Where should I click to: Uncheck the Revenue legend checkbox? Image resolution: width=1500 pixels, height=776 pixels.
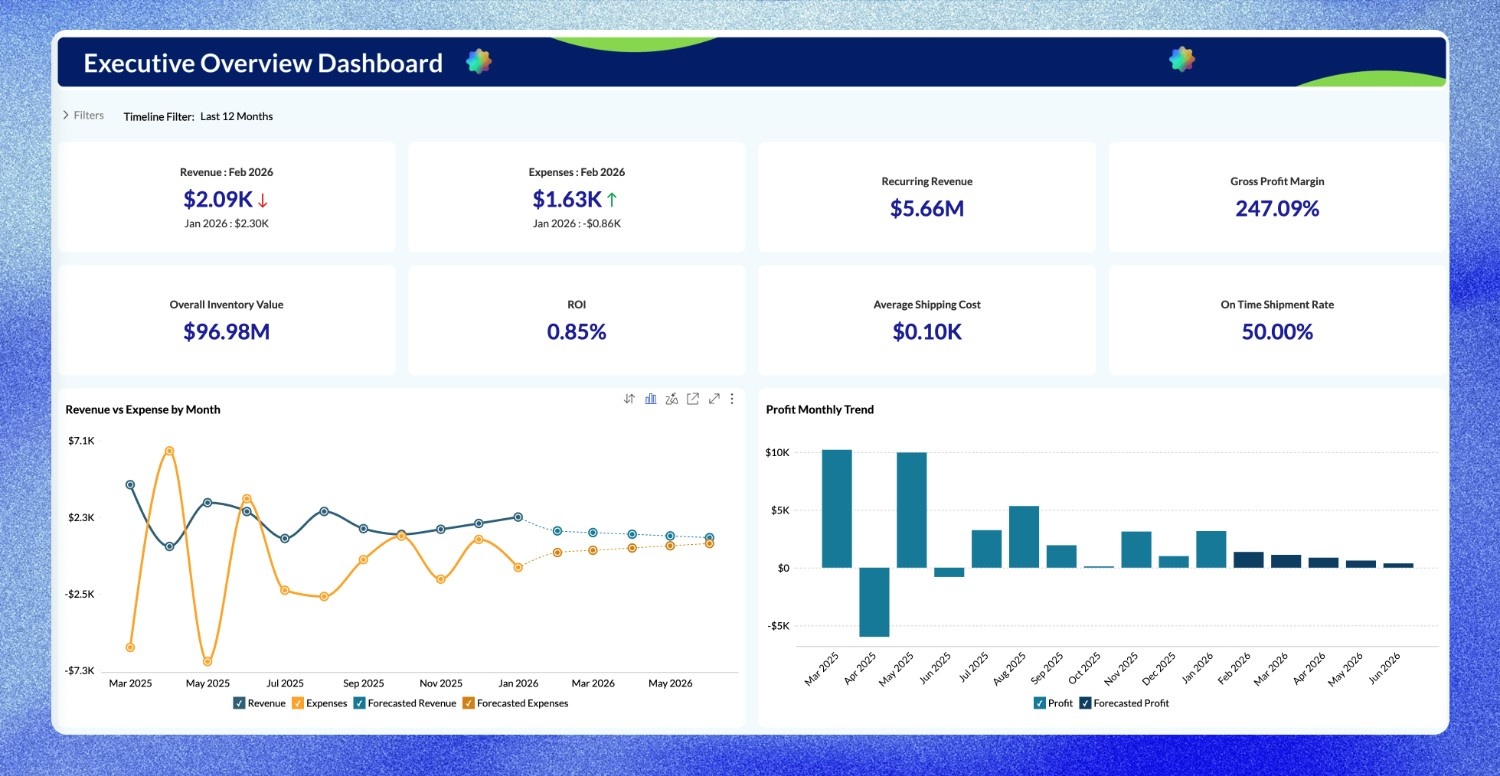(237, 703)
